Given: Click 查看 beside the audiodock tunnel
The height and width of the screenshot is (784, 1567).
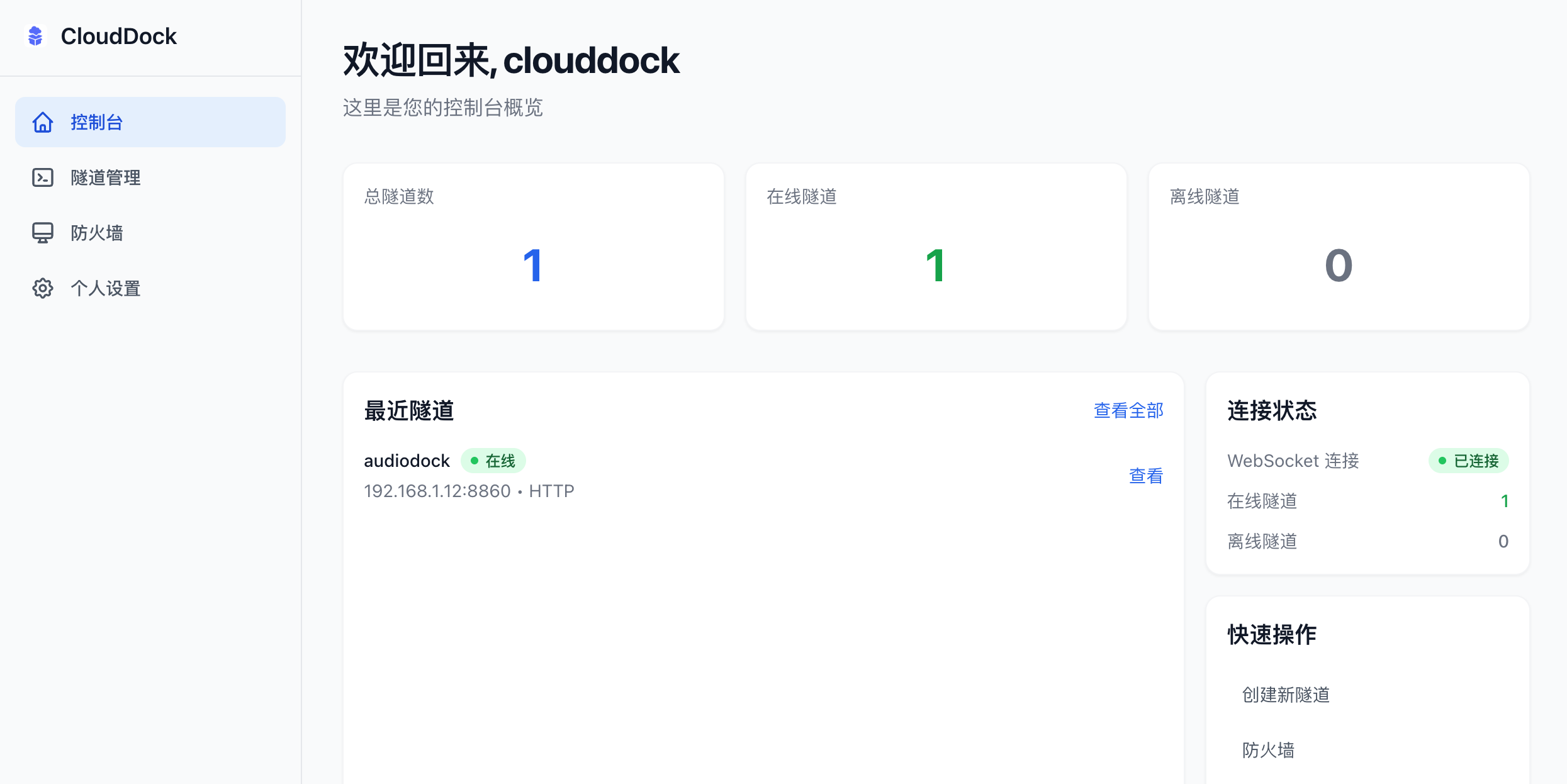Looking at the screenshot, I should [x=1145, y=475].
